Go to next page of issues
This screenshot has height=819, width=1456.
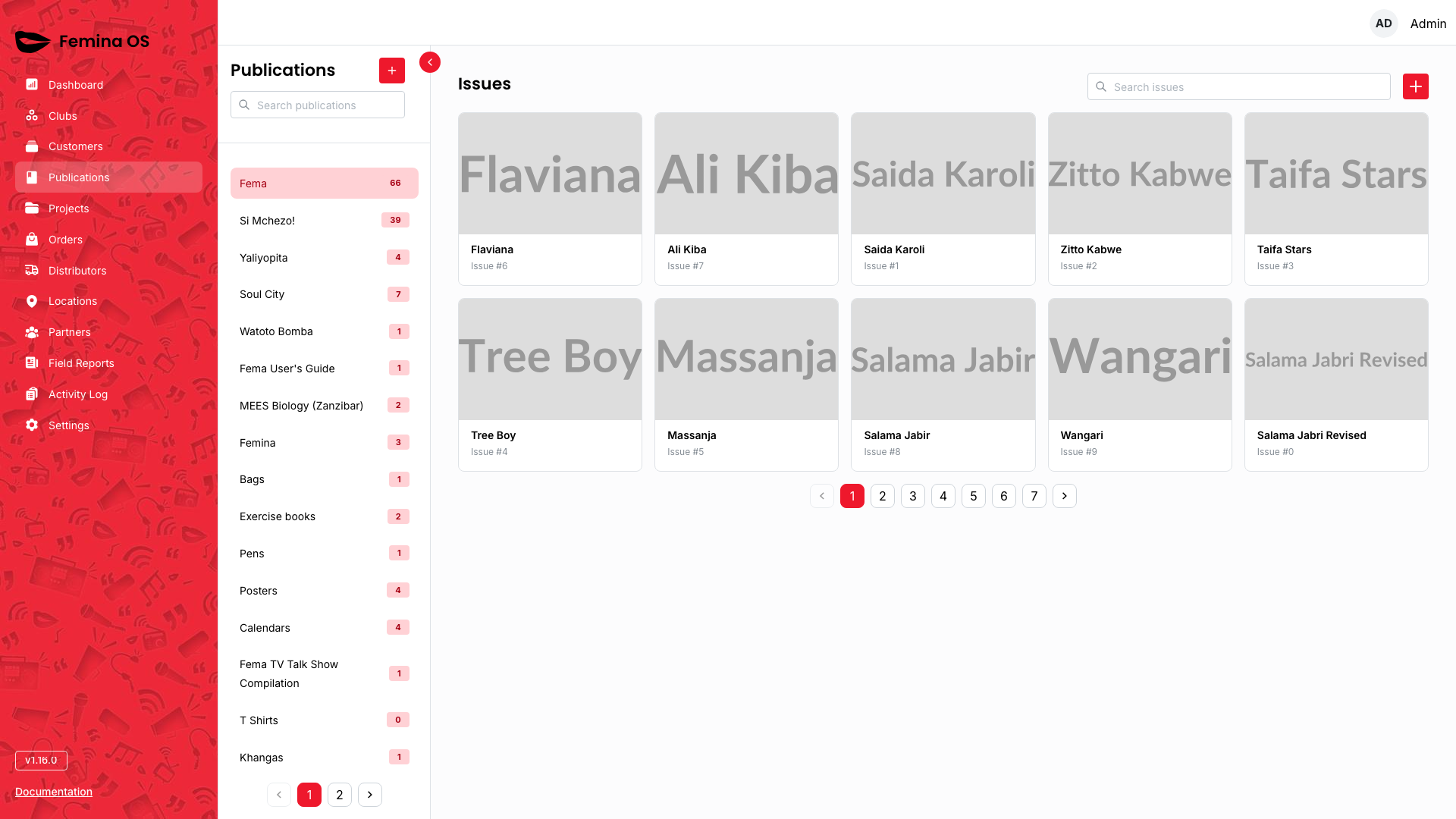[1065, 496]
